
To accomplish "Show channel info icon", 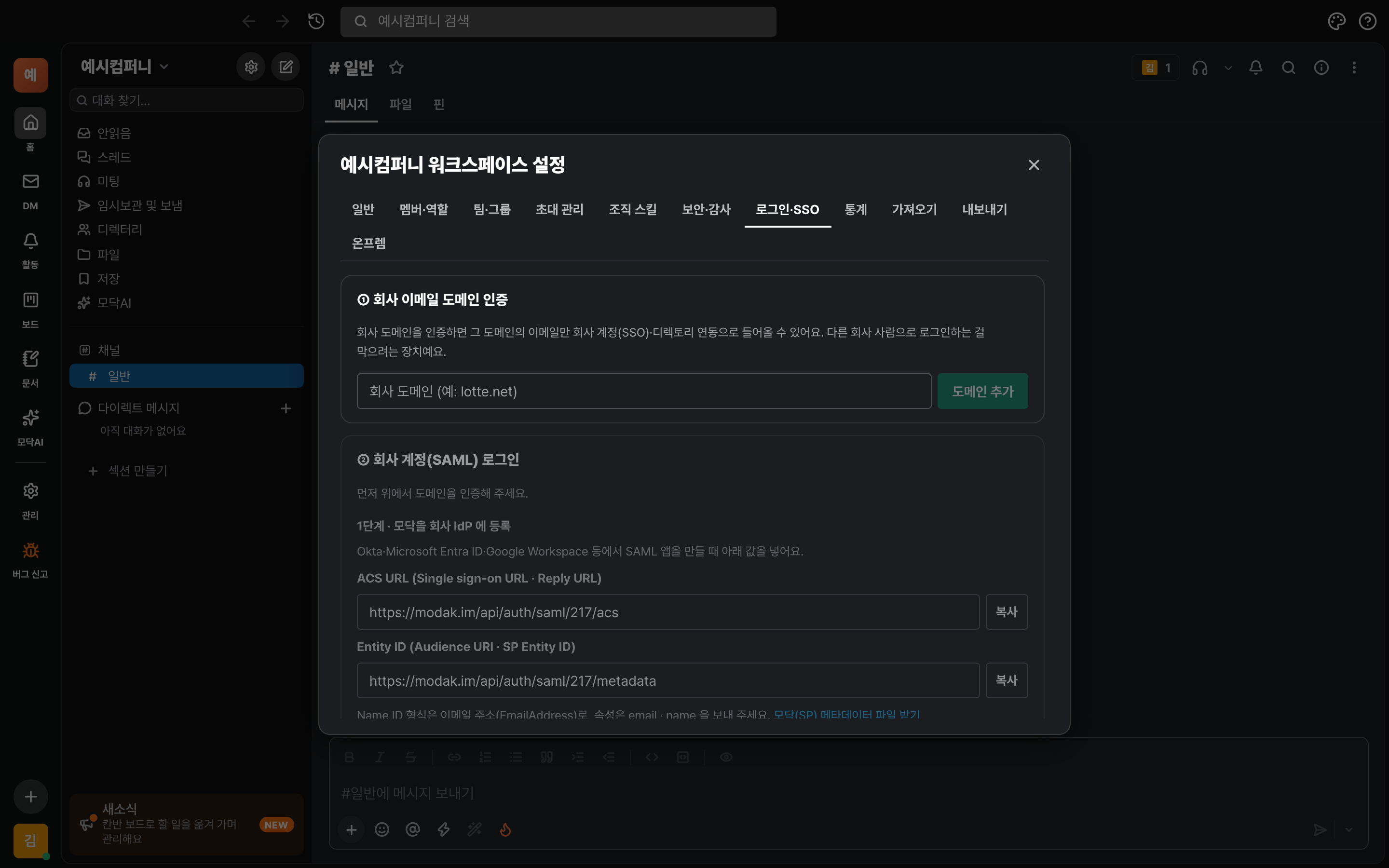I will (1321, 68).
